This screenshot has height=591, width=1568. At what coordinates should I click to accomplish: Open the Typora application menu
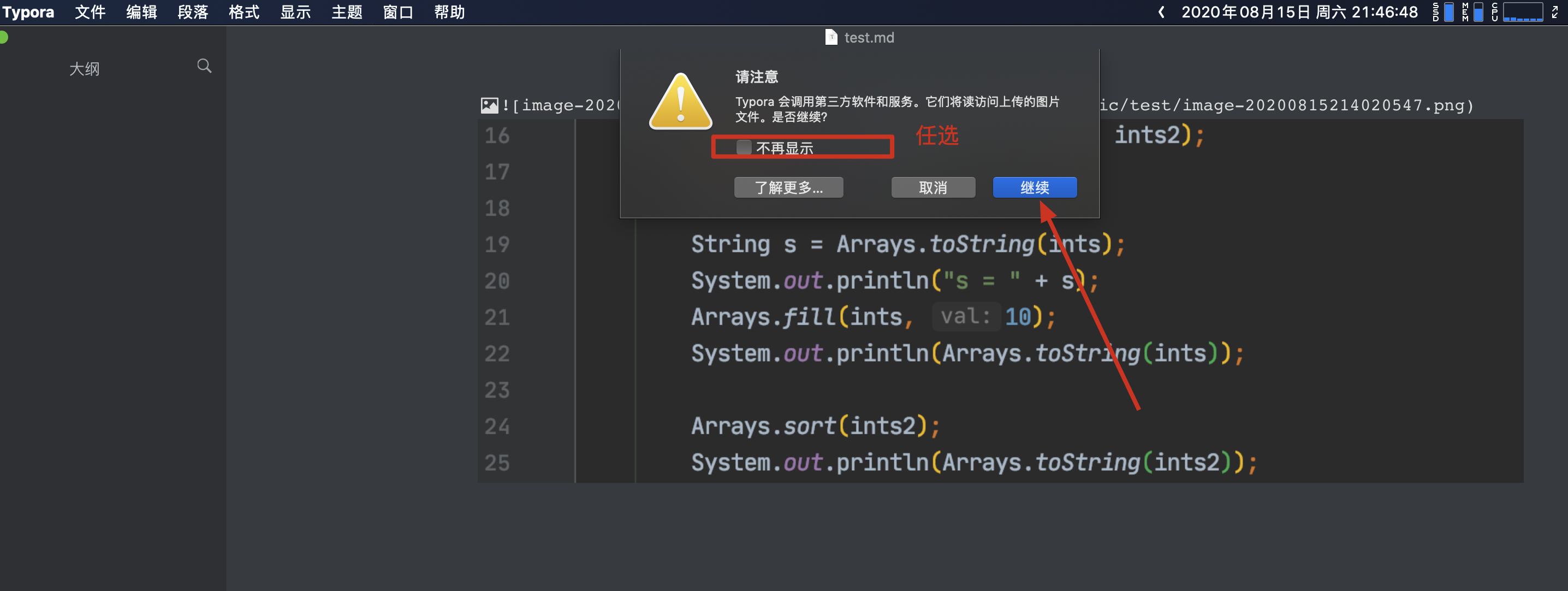tap(28, 12)
